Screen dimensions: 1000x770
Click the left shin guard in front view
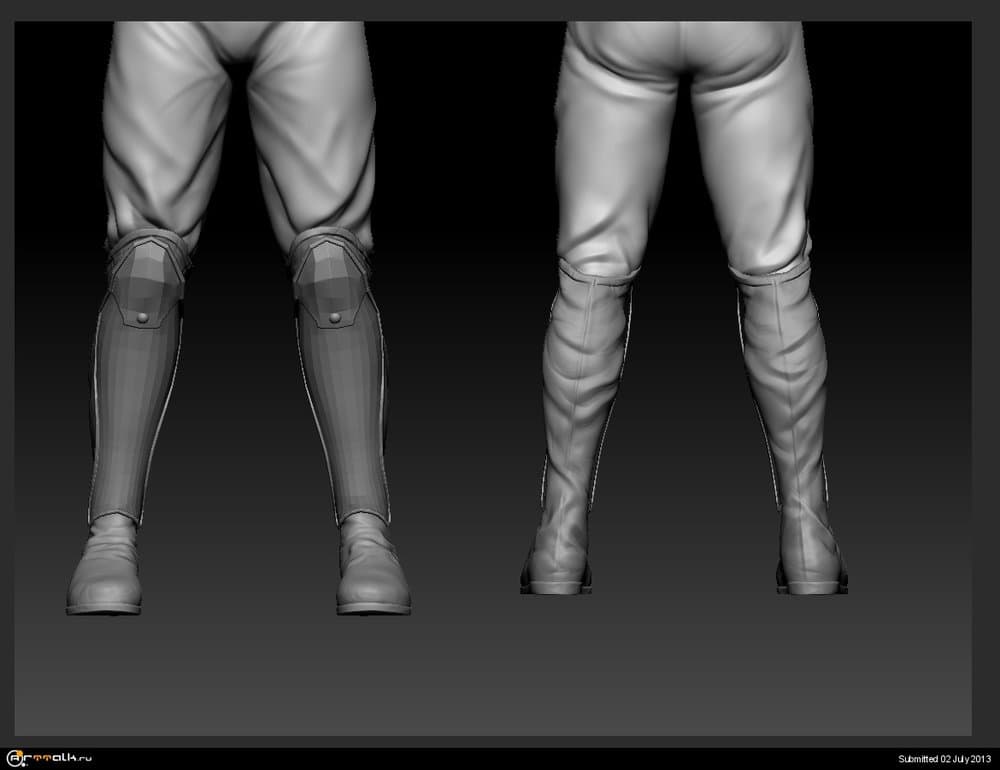135,420
